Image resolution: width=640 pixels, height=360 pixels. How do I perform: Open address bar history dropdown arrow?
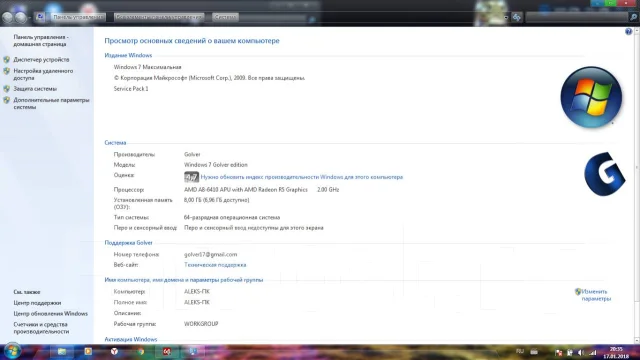(506, 18)
